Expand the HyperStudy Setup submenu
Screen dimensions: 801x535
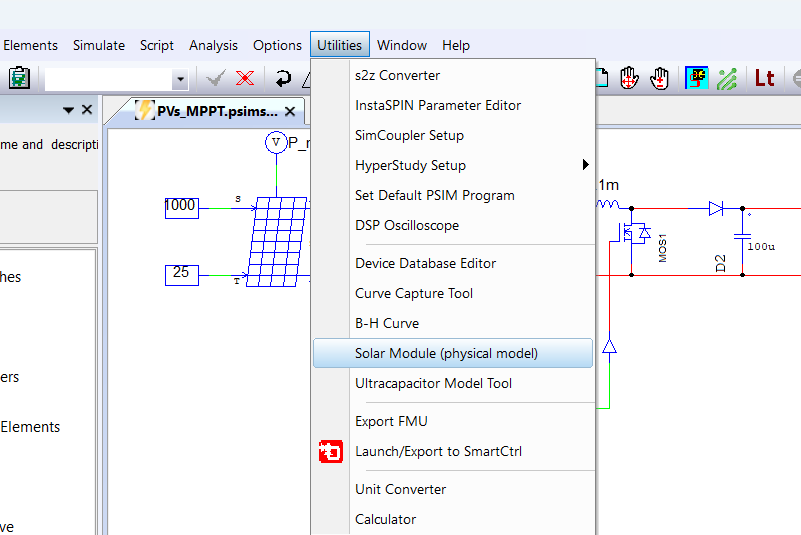point(454,165)
